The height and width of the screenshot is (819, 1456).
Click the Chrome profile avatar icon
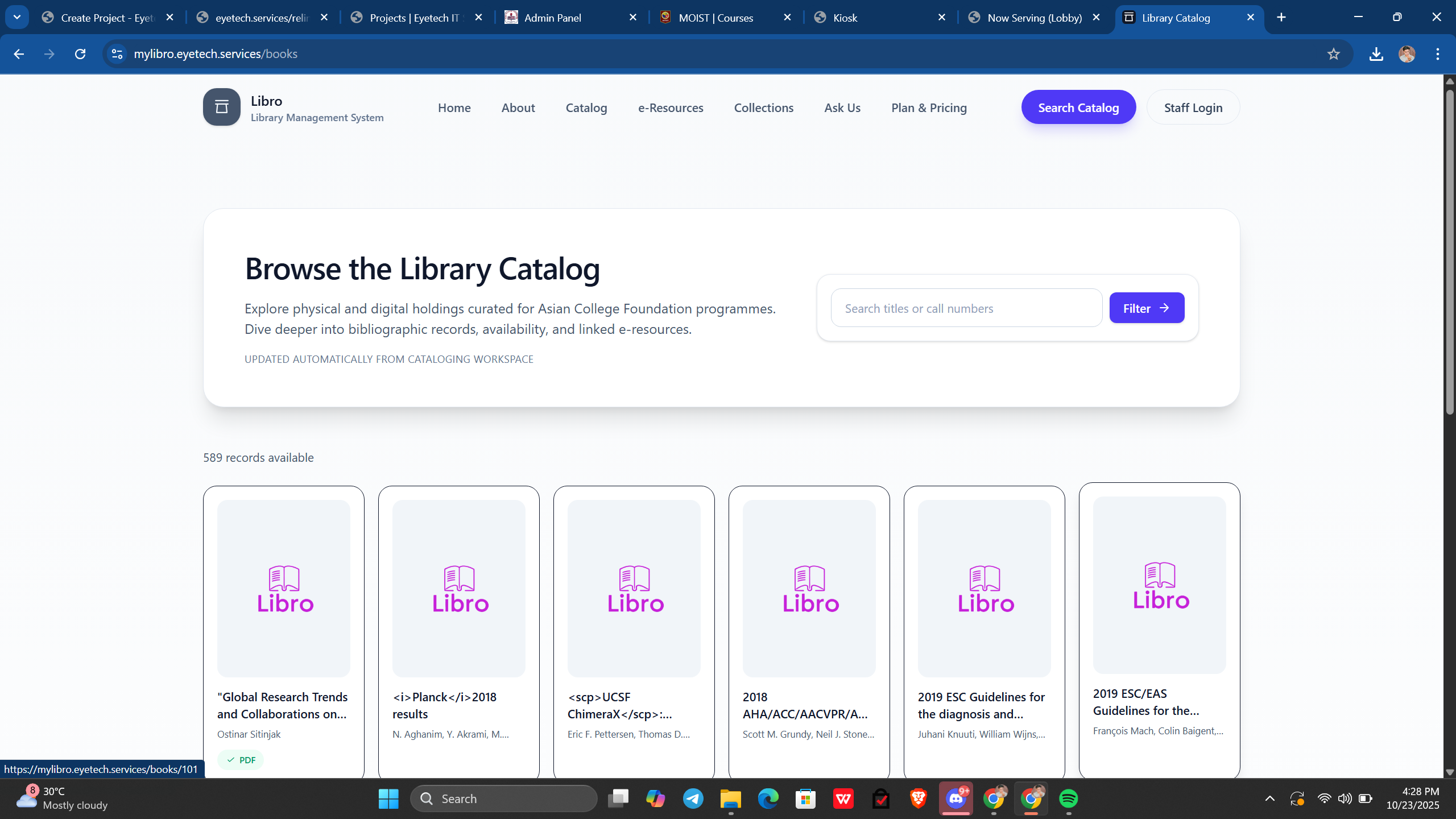[1407, 54]
